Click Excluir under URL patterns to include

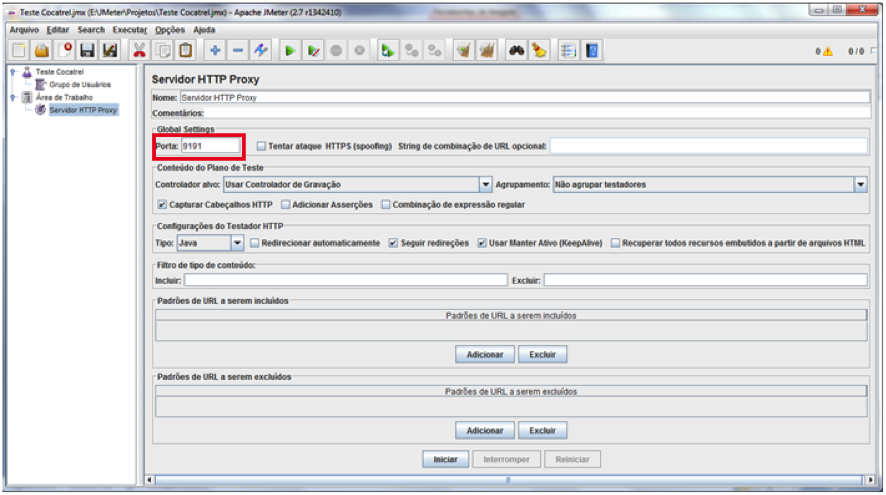pos(542,354)
